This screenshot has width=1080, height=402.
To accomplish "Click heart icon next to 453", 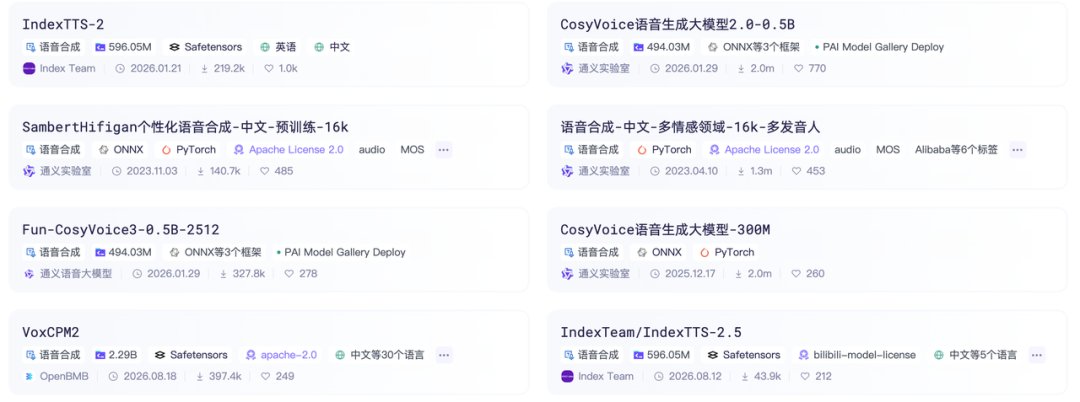I will (796, 171).
